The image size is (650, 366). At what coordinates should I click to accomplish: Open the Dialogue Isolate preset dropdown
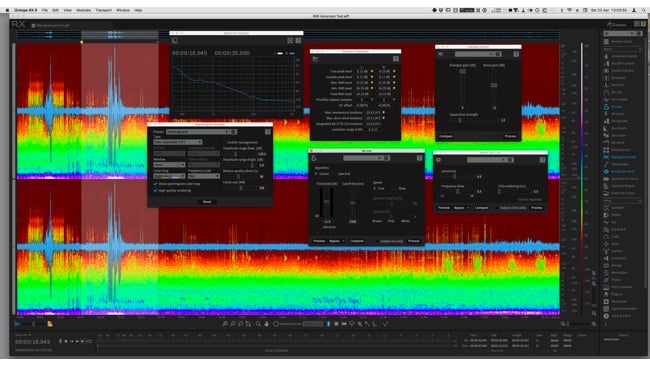point(475,54)
